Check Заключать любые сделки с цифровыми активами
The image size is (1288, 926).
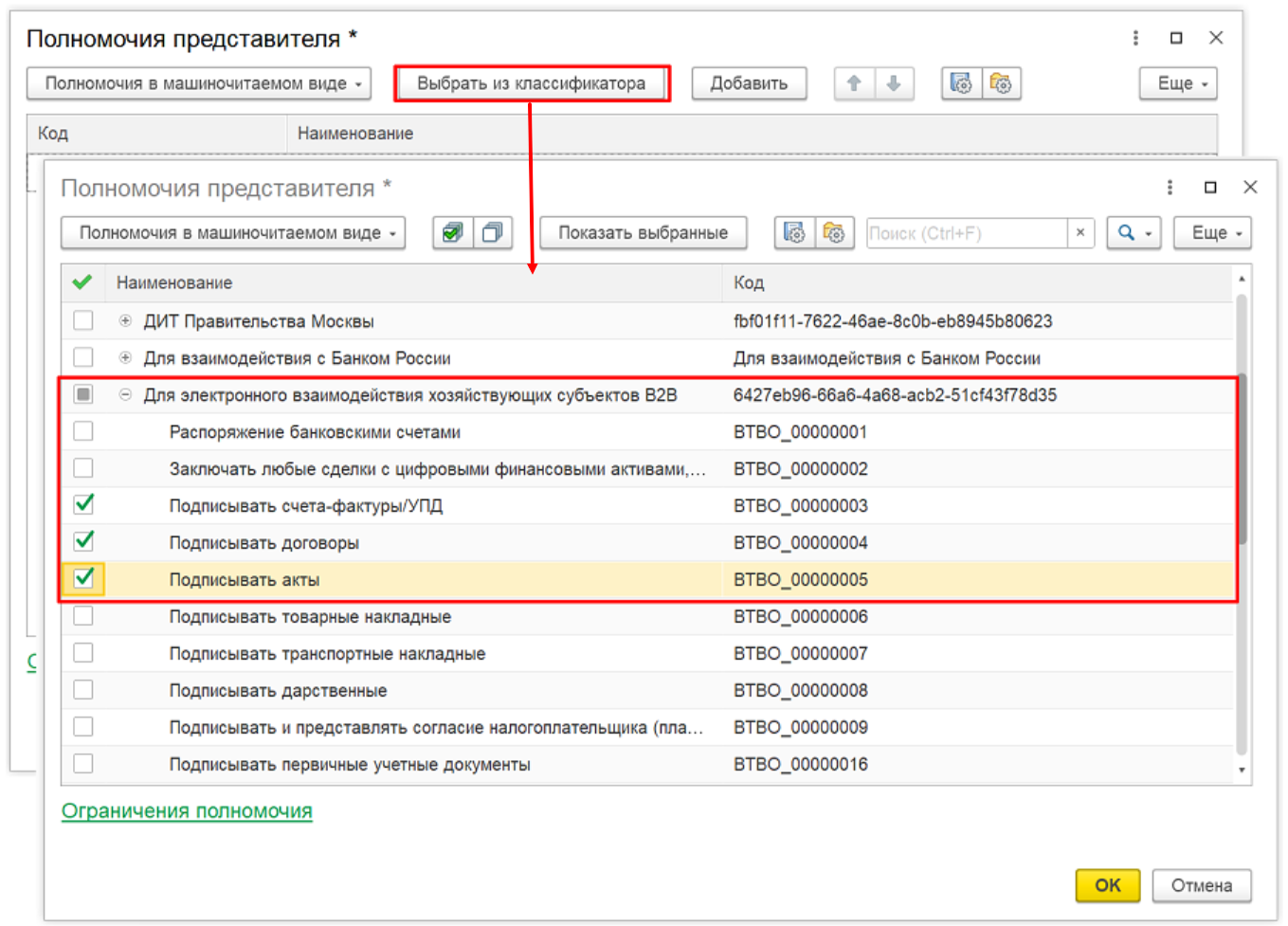[83, 468]
